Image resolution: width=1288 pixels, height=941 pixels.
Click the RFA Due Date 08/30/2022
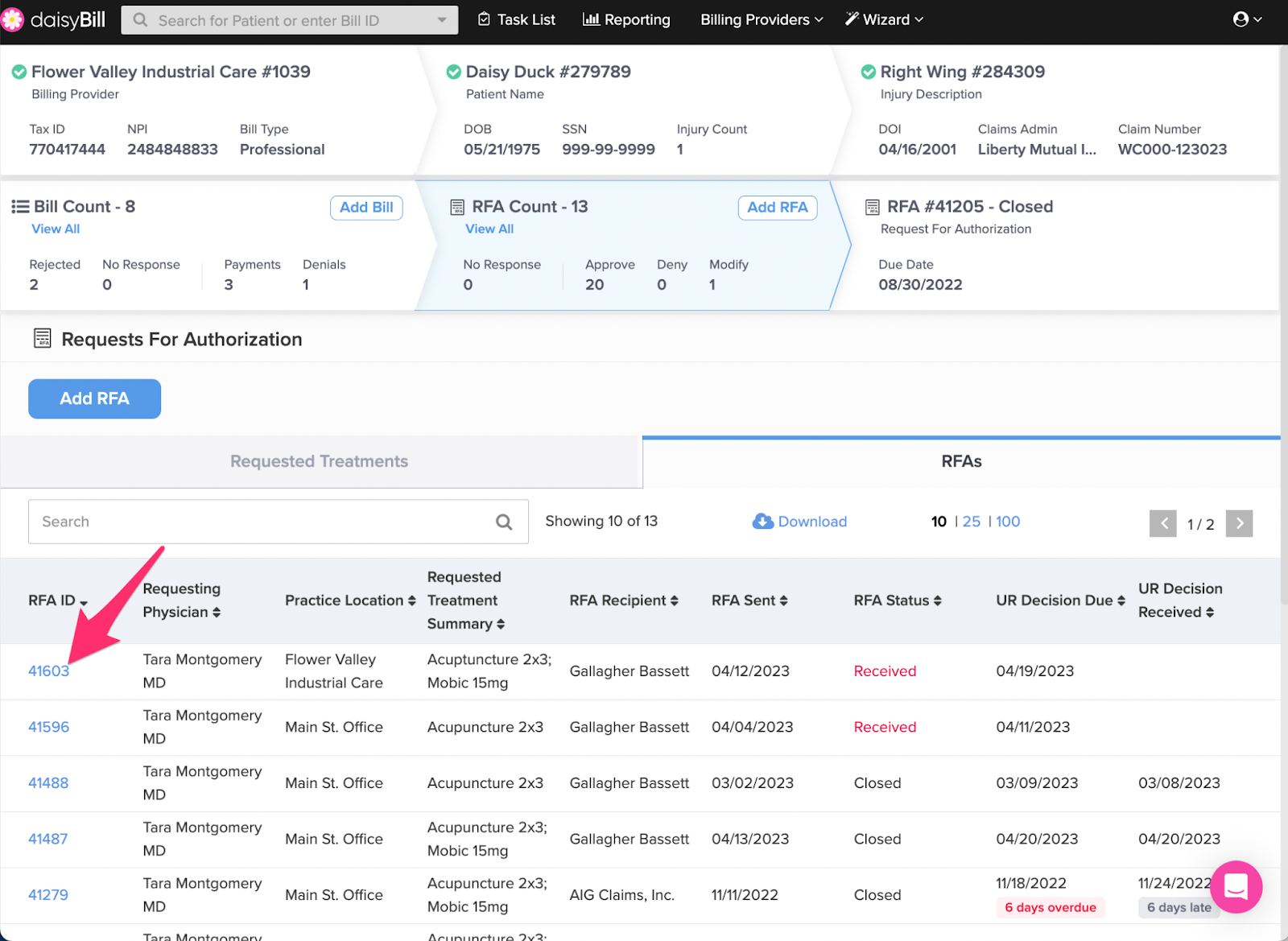point(920,285)
